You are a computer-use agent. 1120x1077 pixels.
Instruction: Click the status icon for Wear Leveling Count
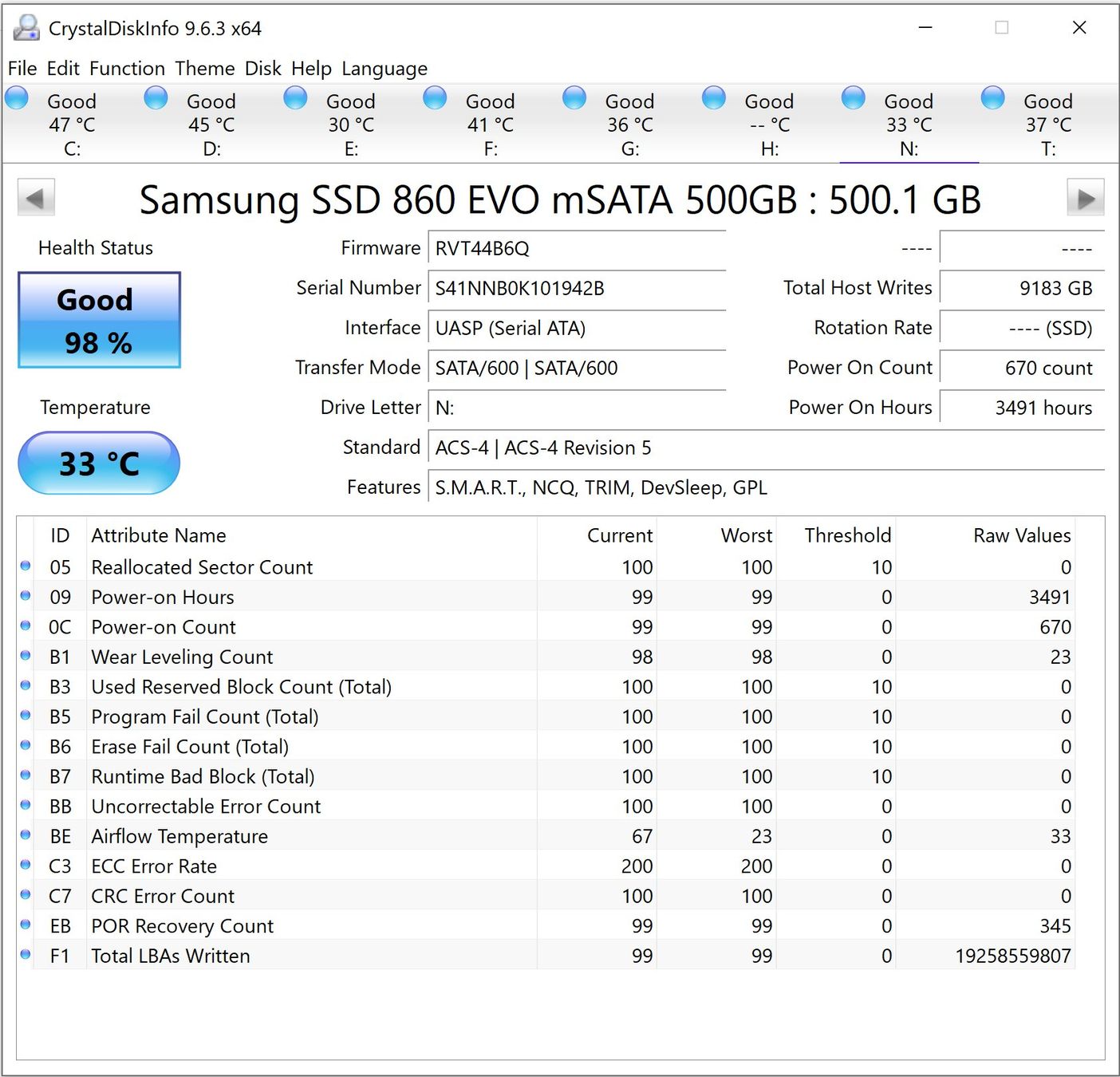click(x=26, y=656)
